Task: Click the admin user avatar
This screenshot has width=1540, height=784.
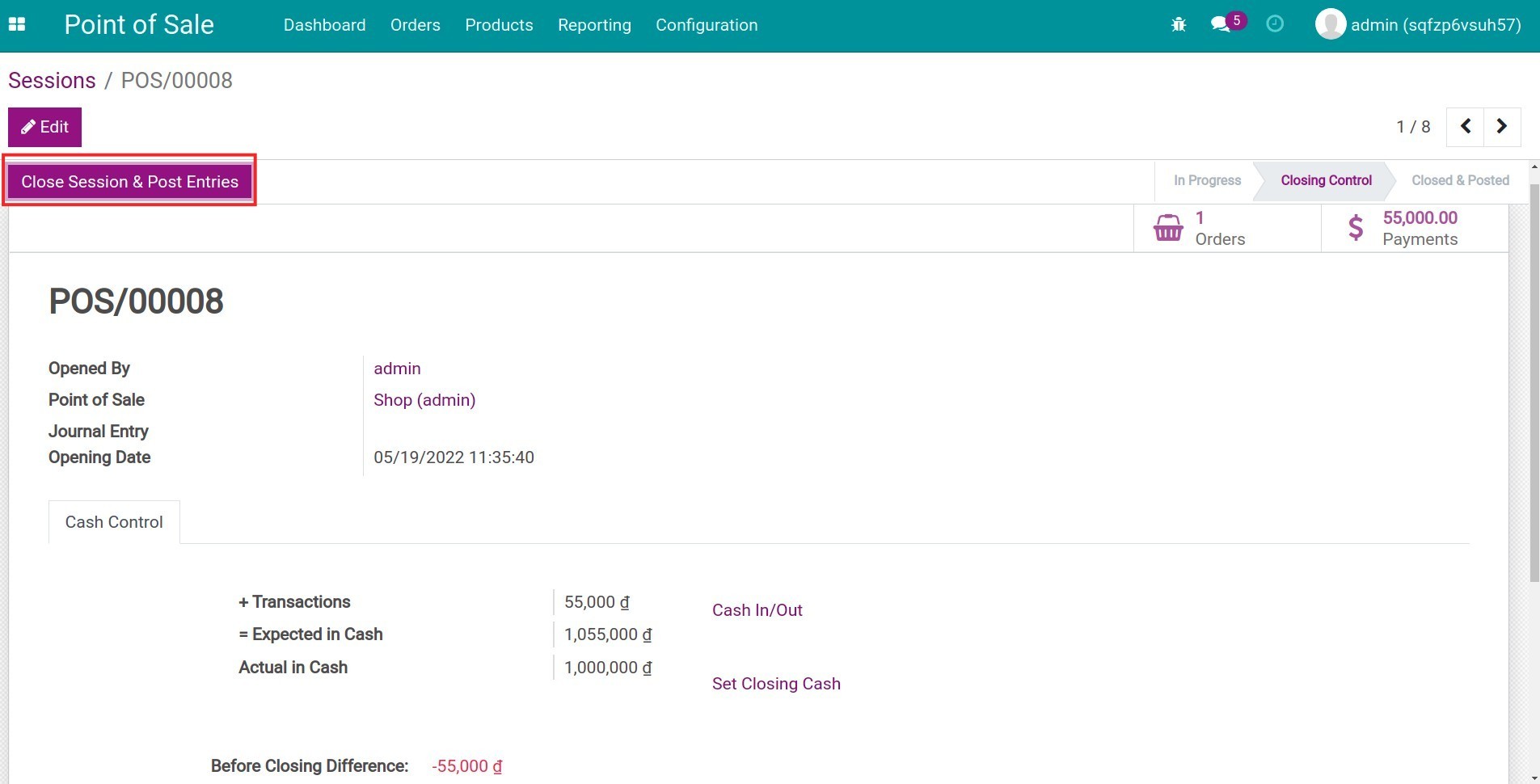Action: (1330, 25)
